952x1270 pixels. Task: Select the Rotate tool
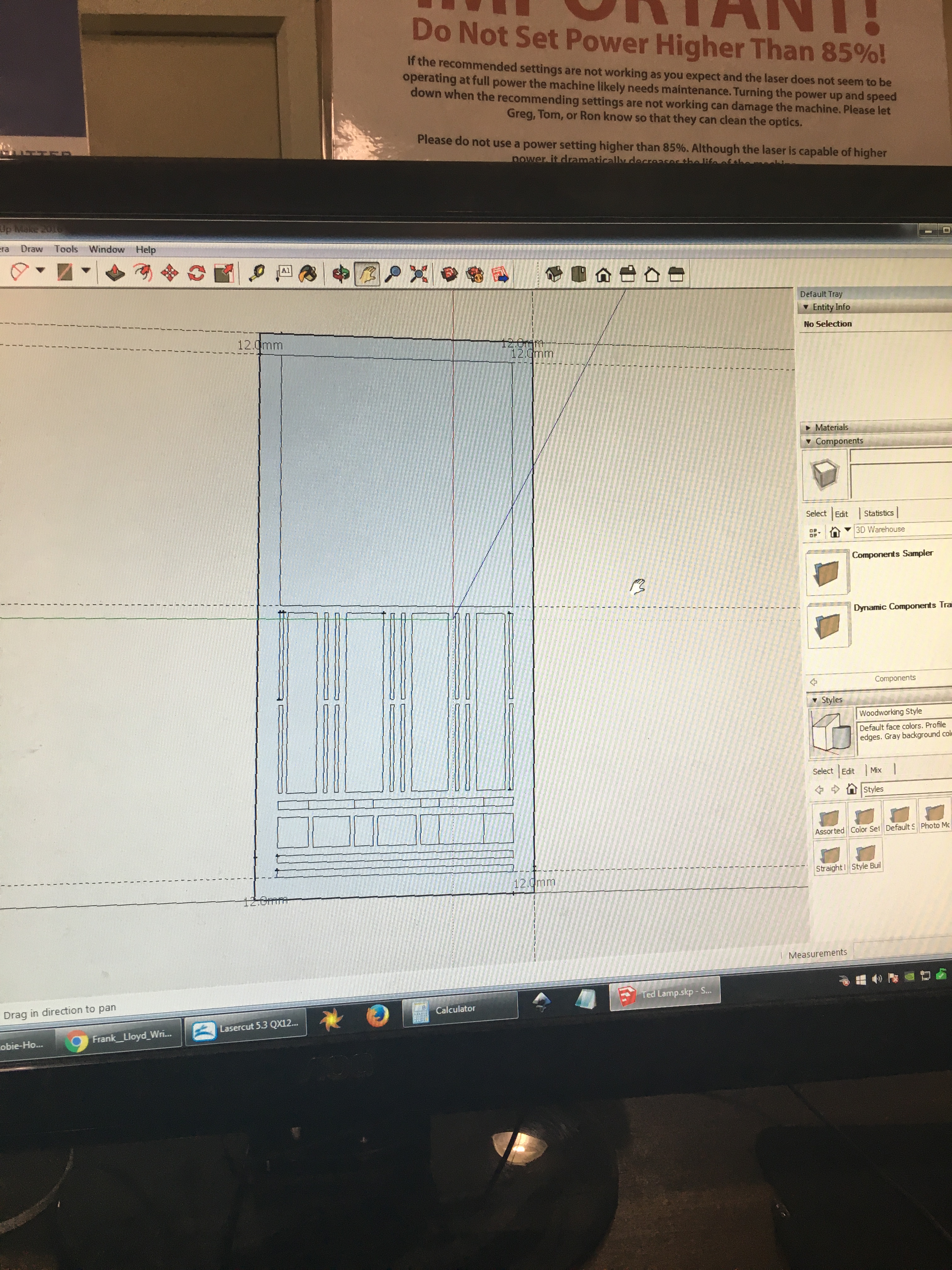[x=196, y=273]
